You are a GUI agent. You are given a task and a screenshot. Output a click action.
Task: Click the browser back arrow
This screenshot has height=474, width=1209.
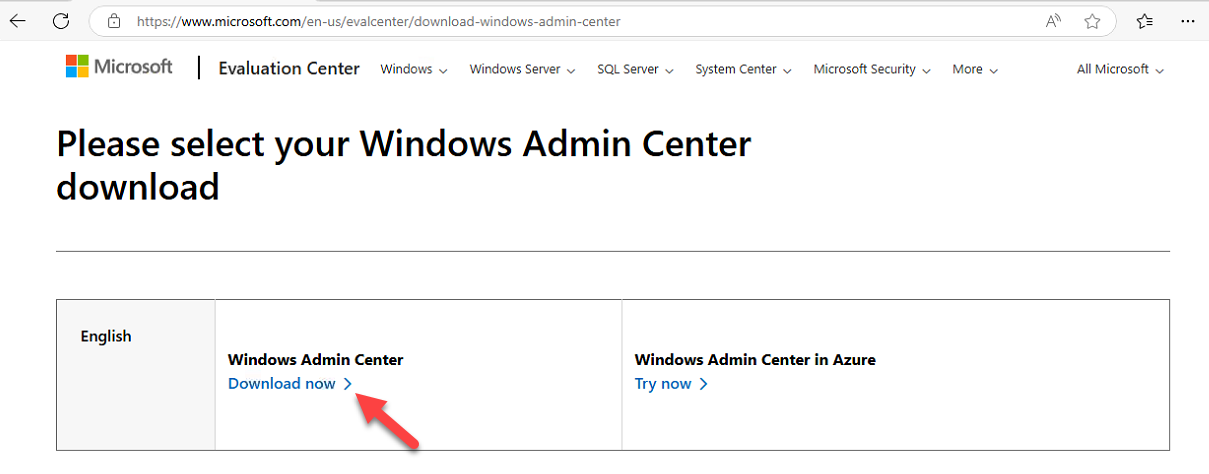18,20
